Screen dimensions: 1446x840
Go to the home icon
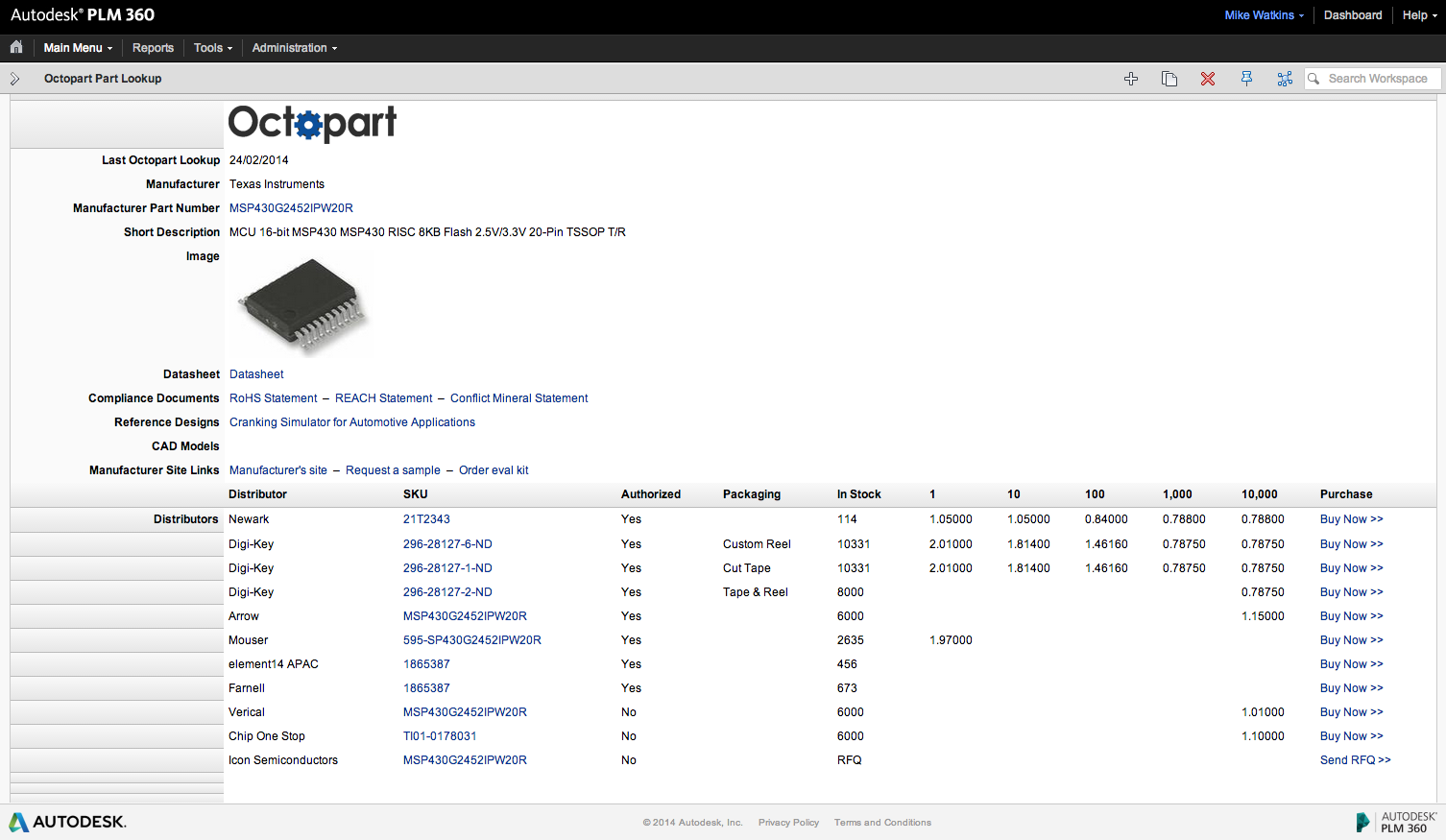16,47
